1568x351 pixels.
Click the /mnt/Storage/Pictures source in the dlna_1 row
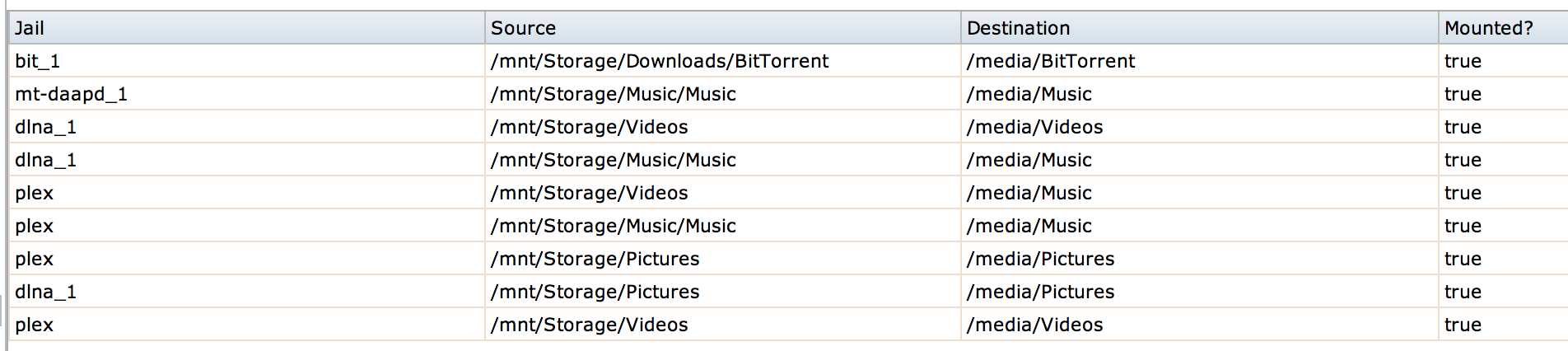click(595, 292)
